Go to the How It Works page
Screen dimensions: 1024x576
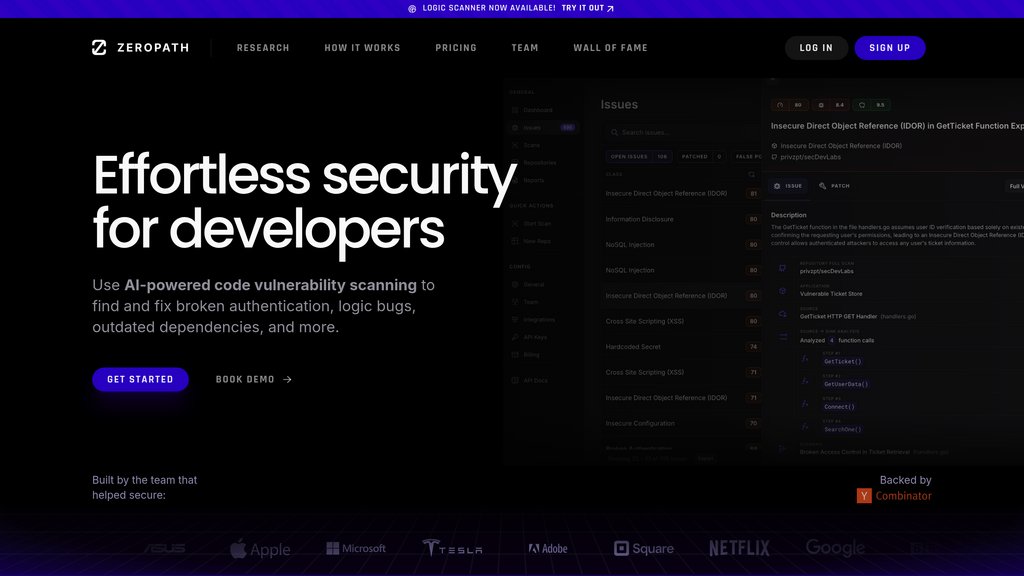[362, 48]
